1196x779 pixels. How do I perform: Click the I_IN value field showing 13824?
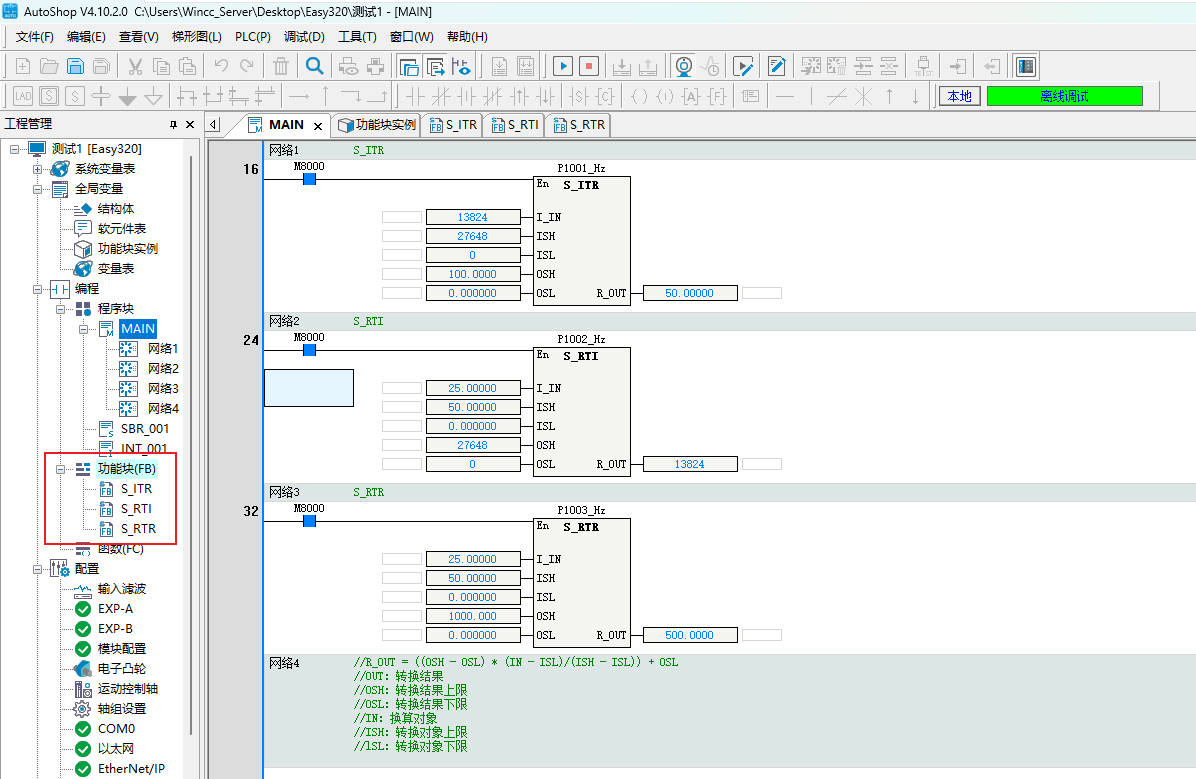[x=473, y=217]
